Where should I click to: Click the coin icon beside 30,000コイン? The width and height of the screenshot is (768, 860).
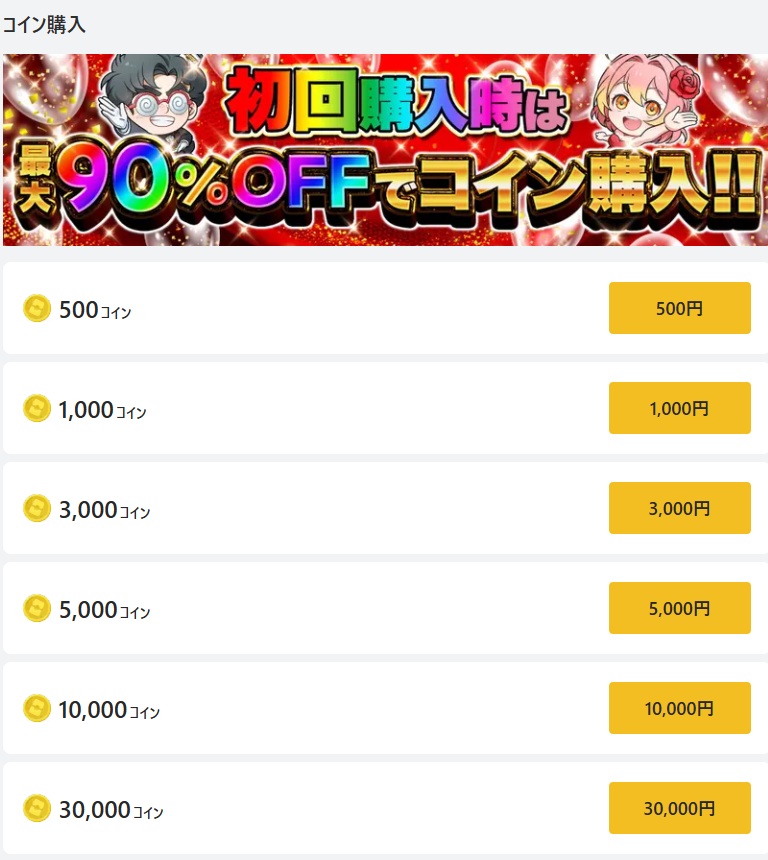(37, 808)
